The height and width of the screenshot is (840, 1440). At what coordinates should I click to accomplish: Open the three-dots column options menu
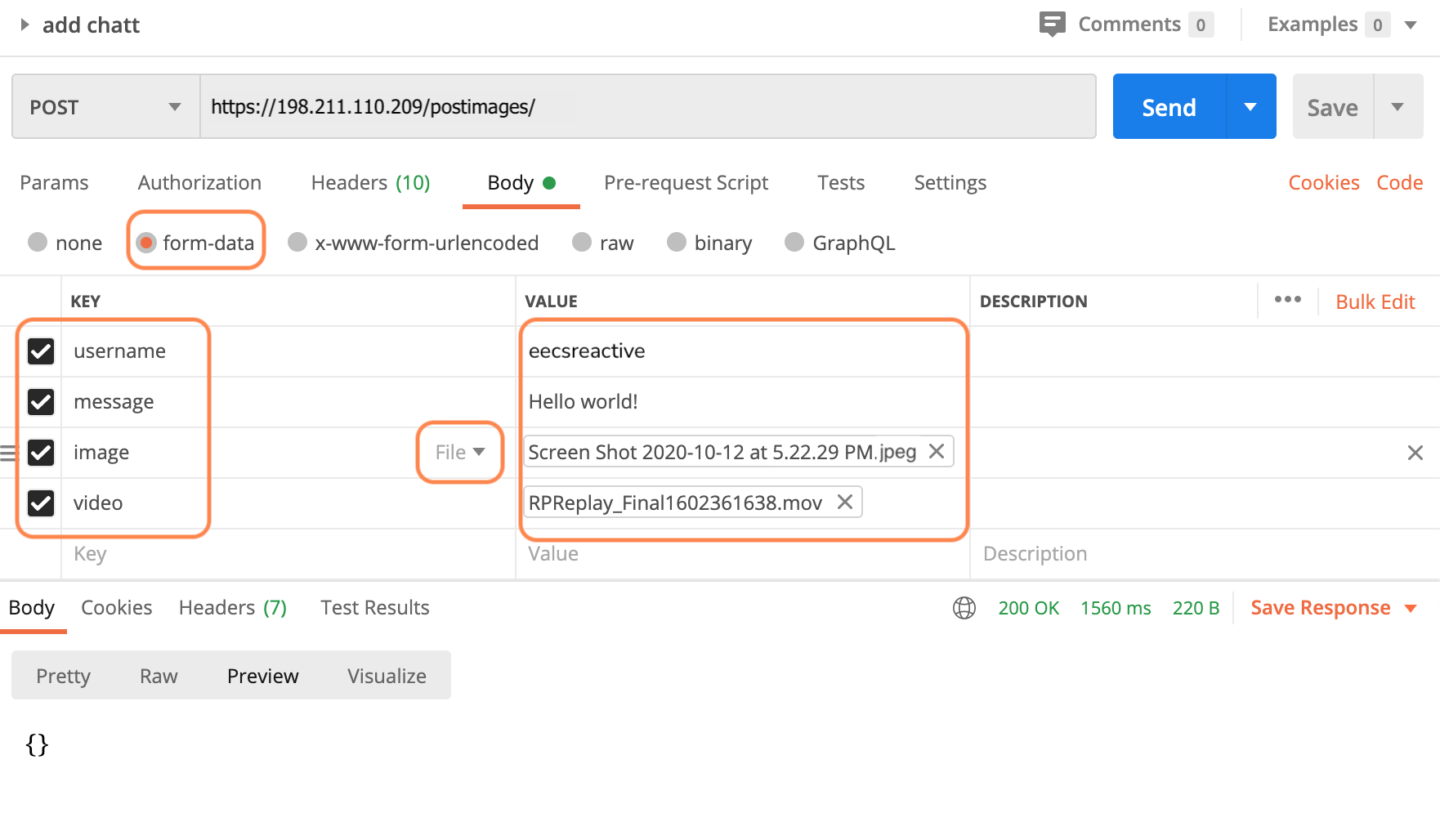tap(1287, 300)
